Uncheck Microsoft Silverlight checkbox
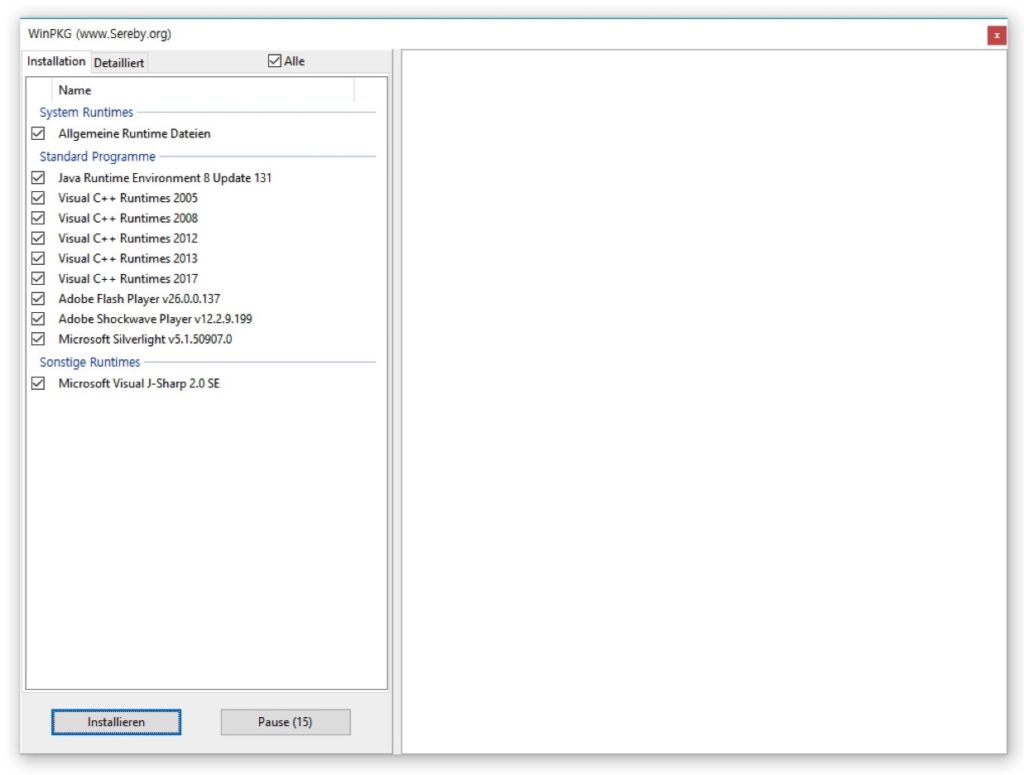The width and height of the screenshot is (1024, 775). (38, 340)
